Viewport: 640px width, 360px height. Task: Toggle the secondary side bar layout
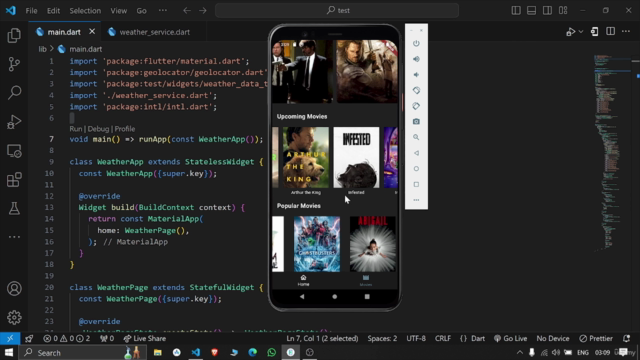[547, 11]
